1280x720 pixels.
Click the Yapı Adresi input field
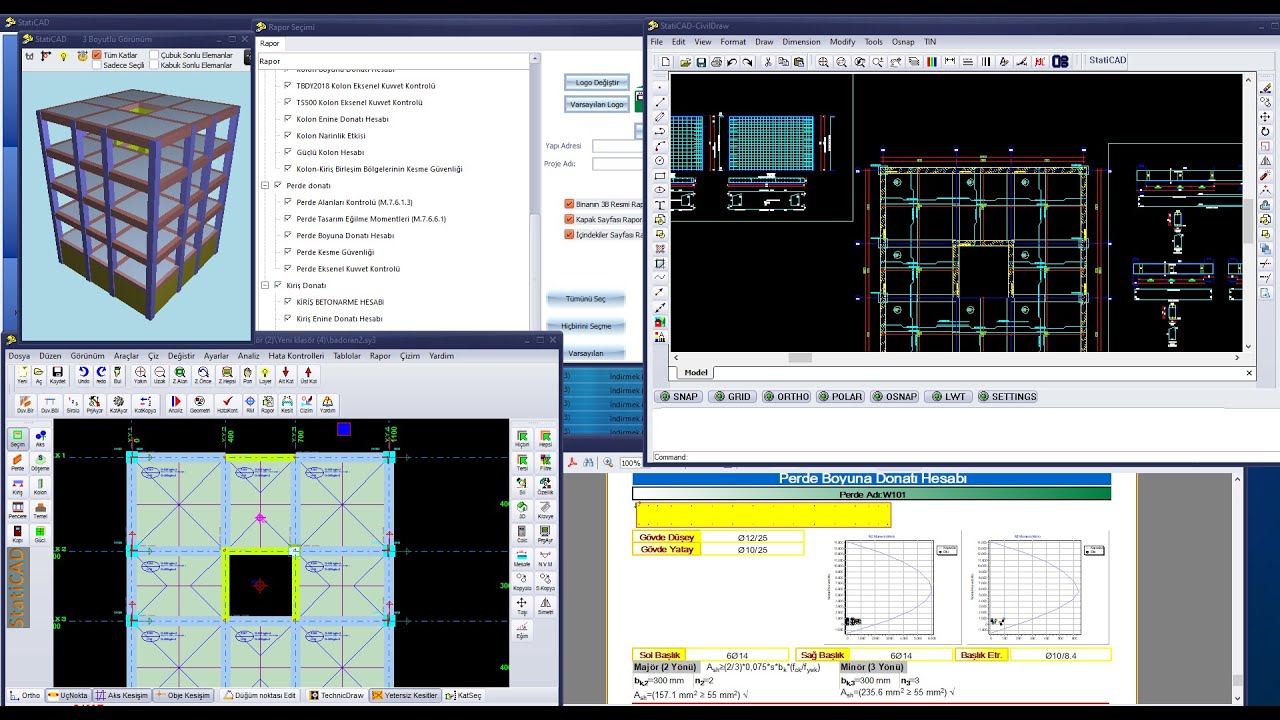coord(617,146)
